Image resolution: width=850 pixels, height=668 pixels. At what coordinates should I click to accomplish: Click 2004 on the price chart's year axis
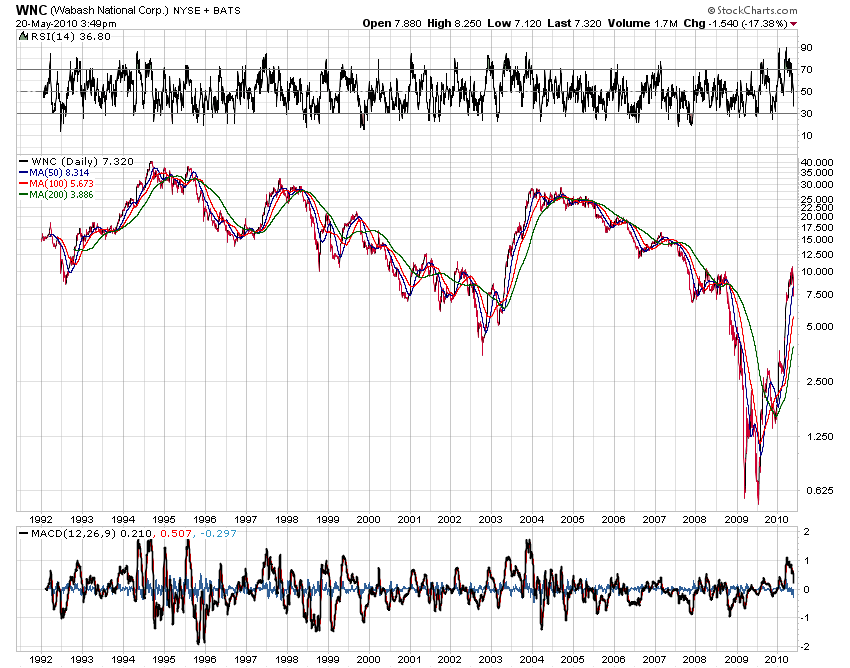[532, 519]
